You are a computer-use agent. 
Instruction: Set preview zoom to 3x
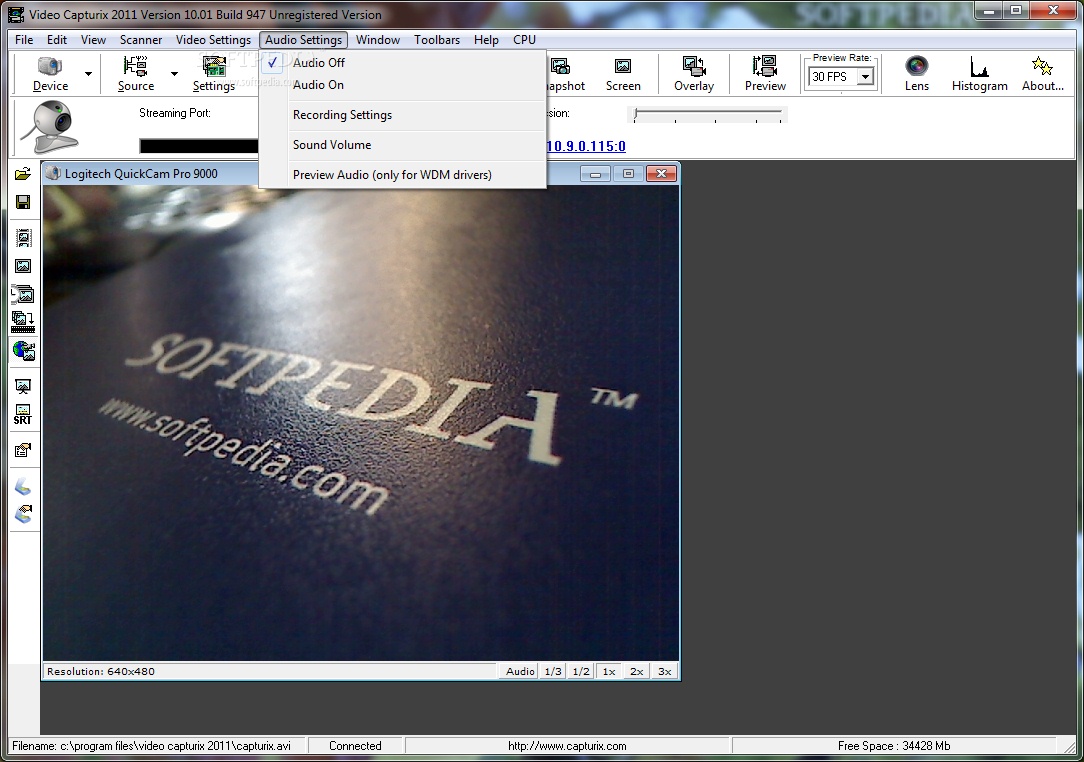point(664,671)
